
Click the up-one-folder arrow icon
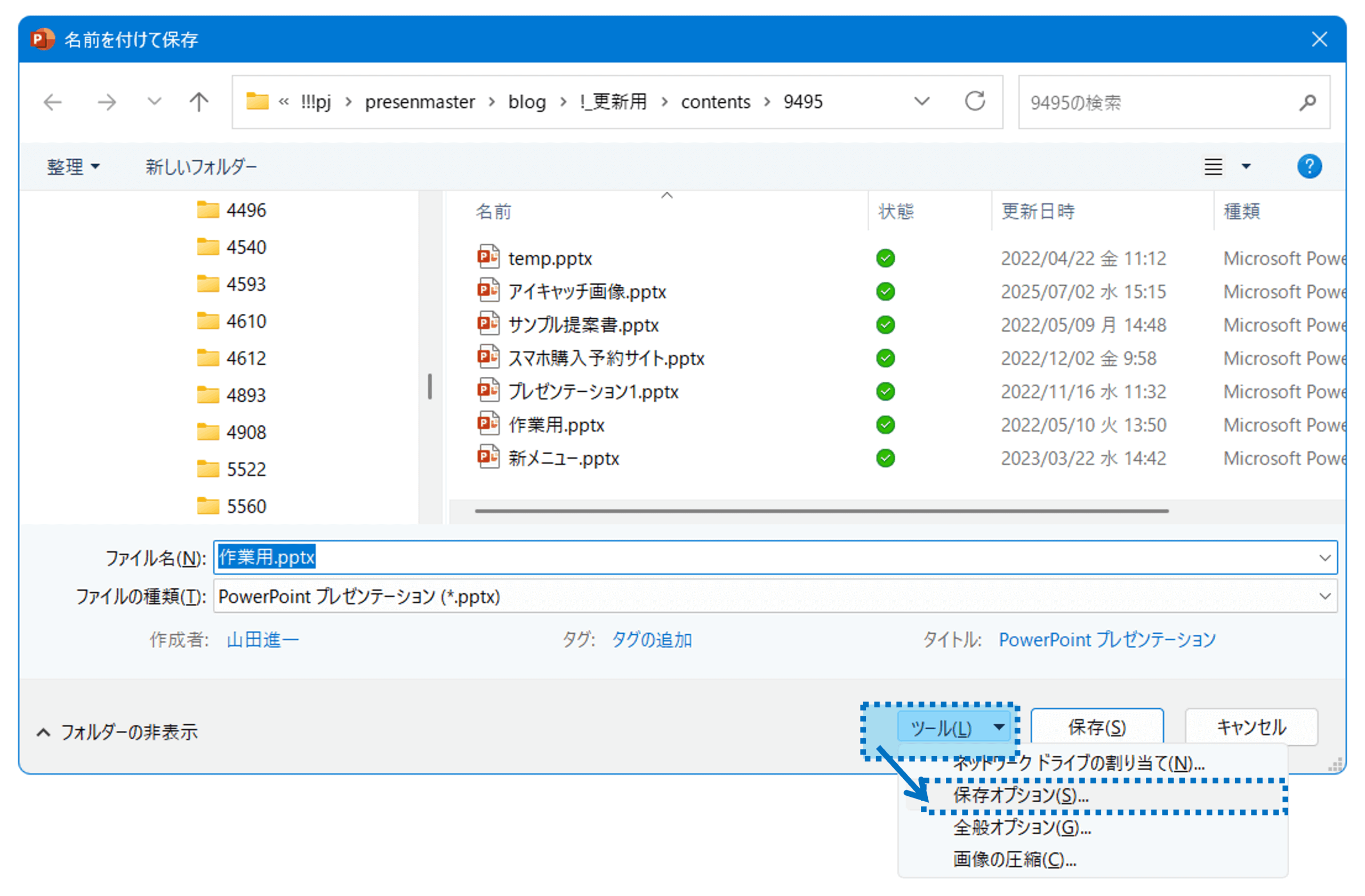[x=199, y=103]
